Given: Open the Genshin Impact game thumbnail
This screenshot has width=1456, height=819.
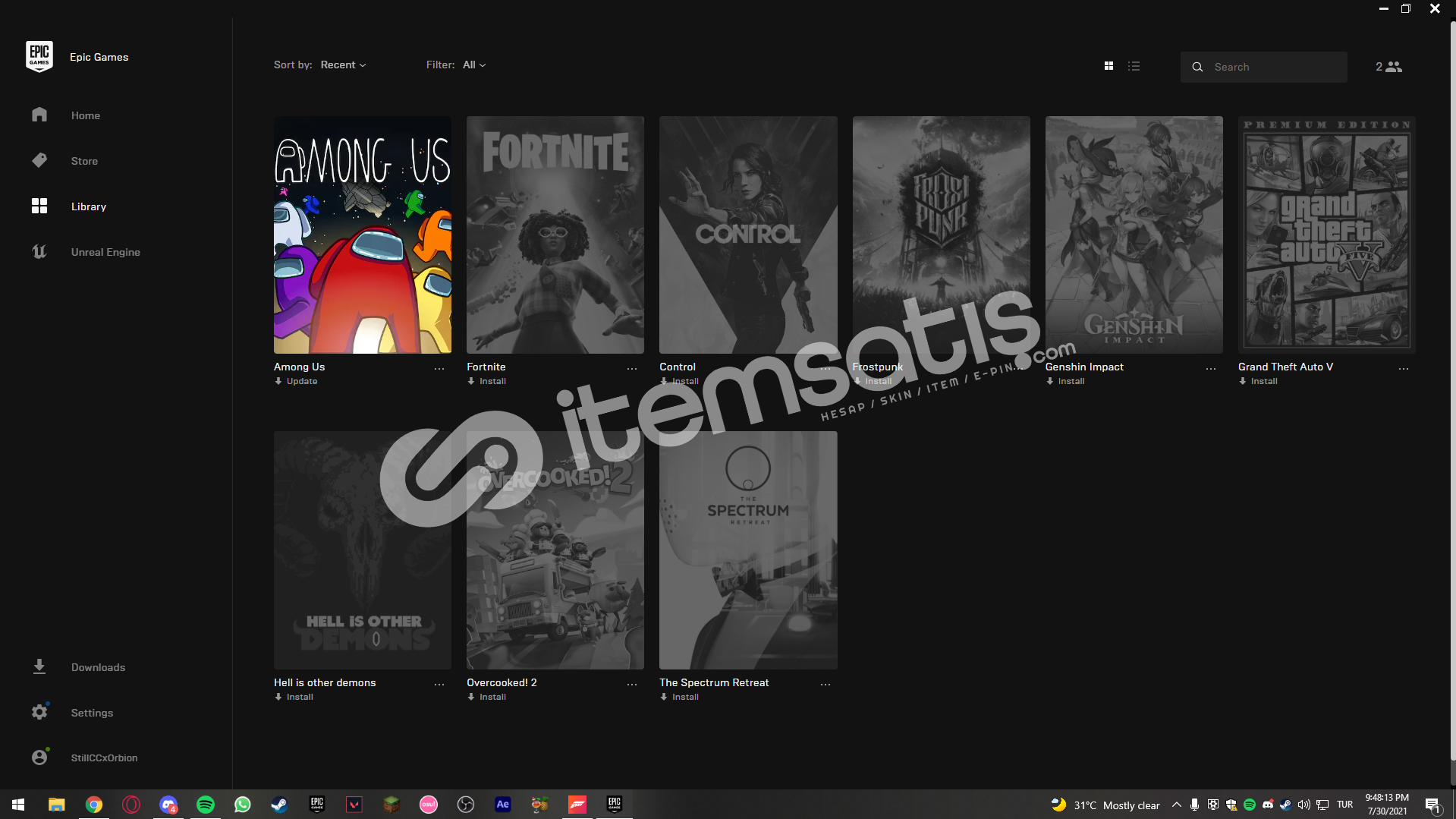Looking at the screenshot, I should tap(1134, 235).
